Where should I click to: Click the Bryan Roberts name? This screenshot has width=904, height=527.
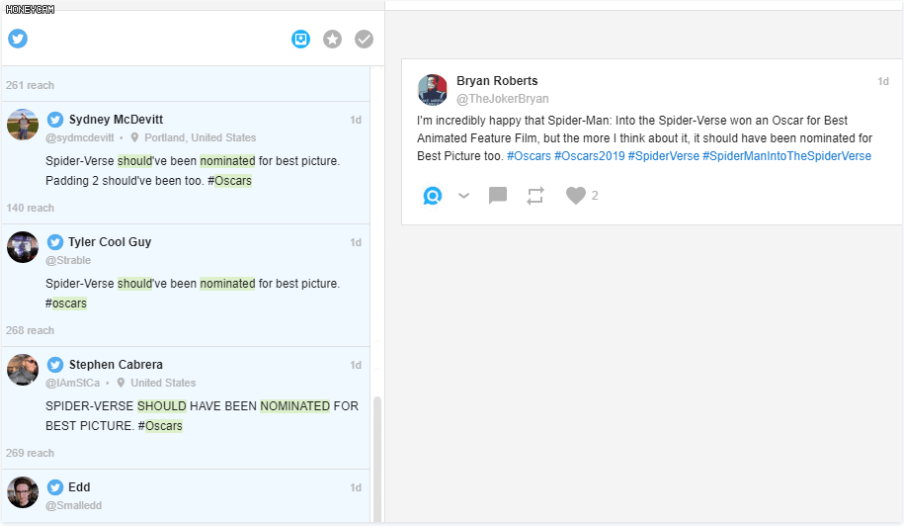[497, 81]
